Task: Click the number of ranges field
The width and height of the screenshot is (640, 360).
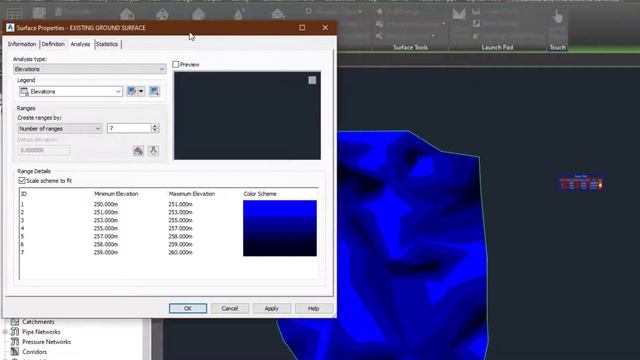Action: 129,129
